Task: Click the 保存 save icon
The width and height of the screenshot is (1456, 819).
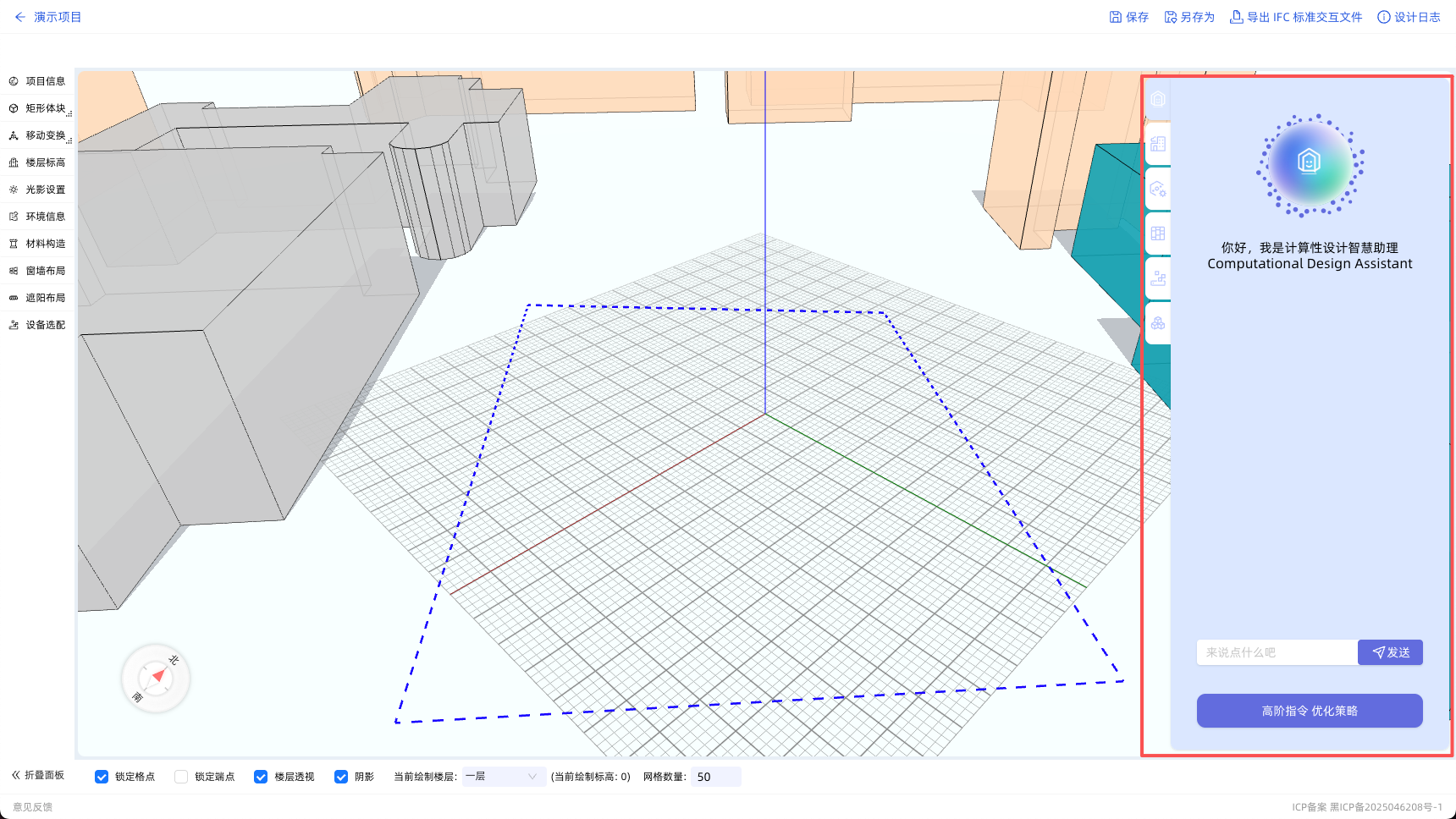Action: pos(1116,17)
